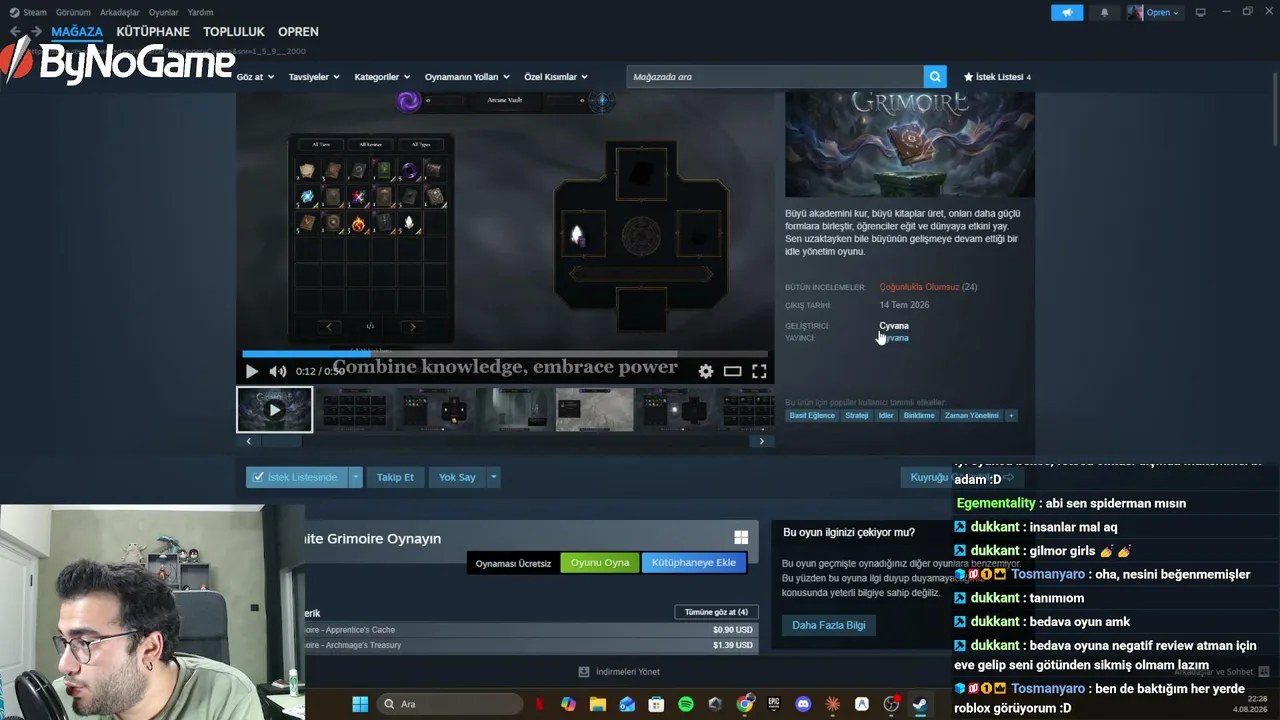Click the Tümüne göz at (4) button

pyautogui.click(x=716, y=612)
